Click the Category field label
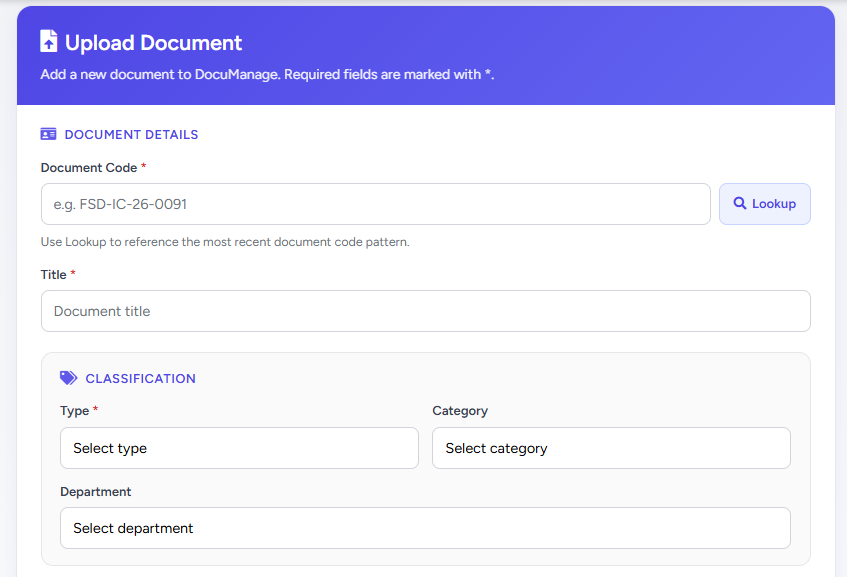Image resolution: width=847 pixels, height=577 pixels. (460, 411)
